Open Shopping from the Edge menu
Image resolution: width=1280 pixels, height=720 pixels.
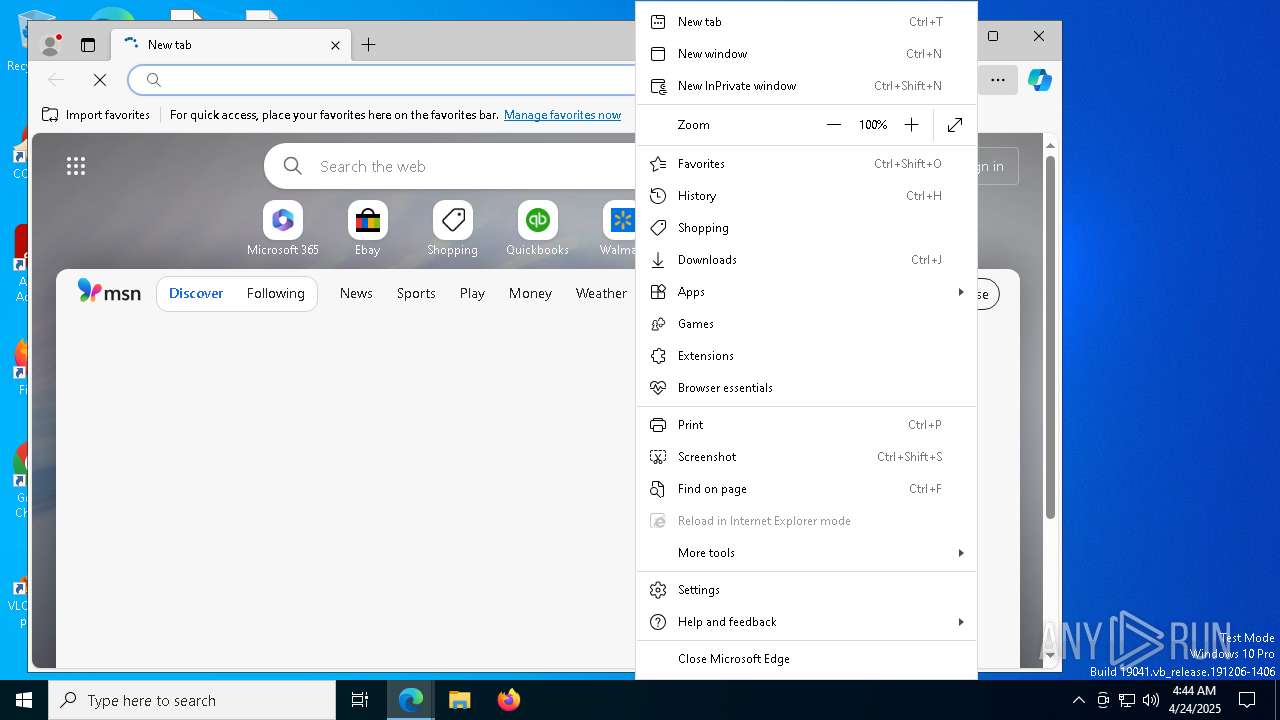pos(806,228)
